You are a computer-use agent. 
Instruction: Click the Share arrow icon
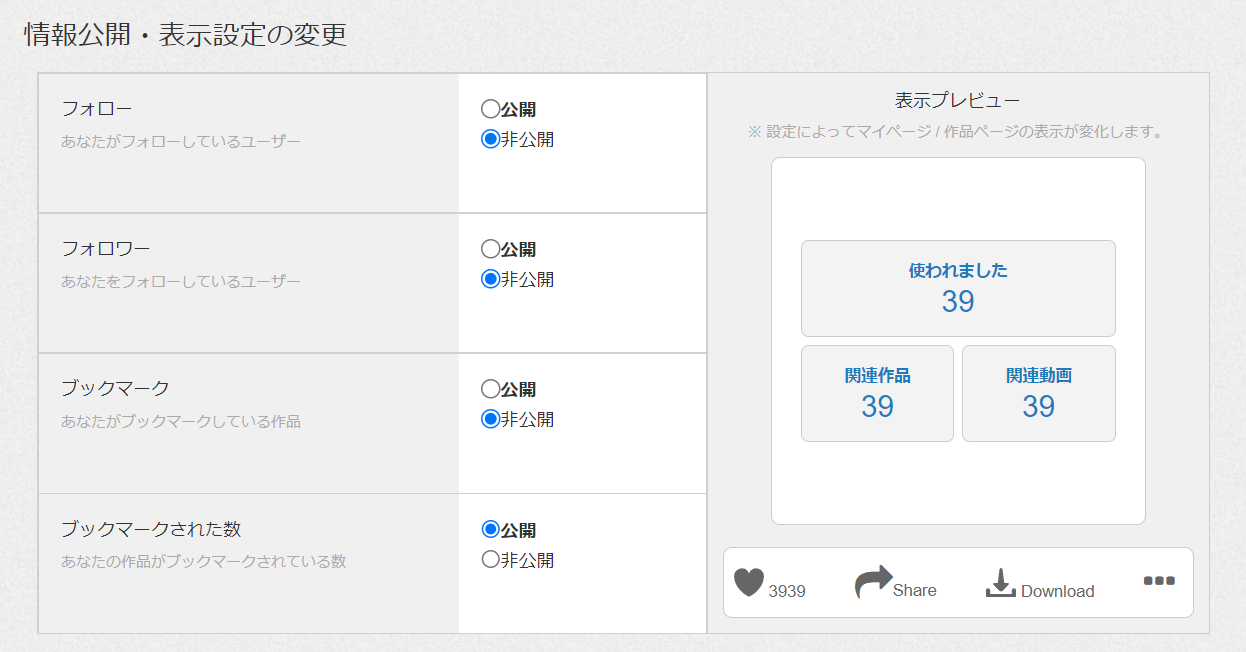(872, 582)
